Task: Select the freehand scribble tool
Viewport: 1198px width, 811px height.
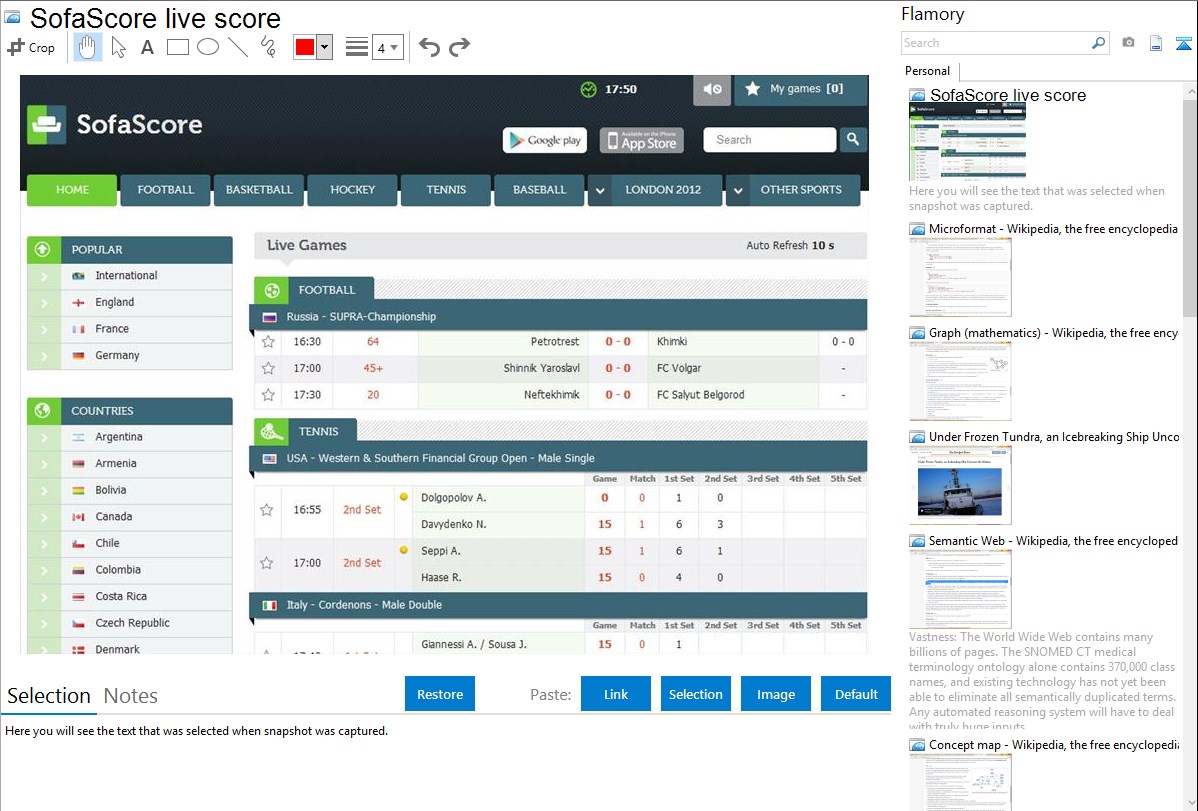Action: [x=268, y=47]
